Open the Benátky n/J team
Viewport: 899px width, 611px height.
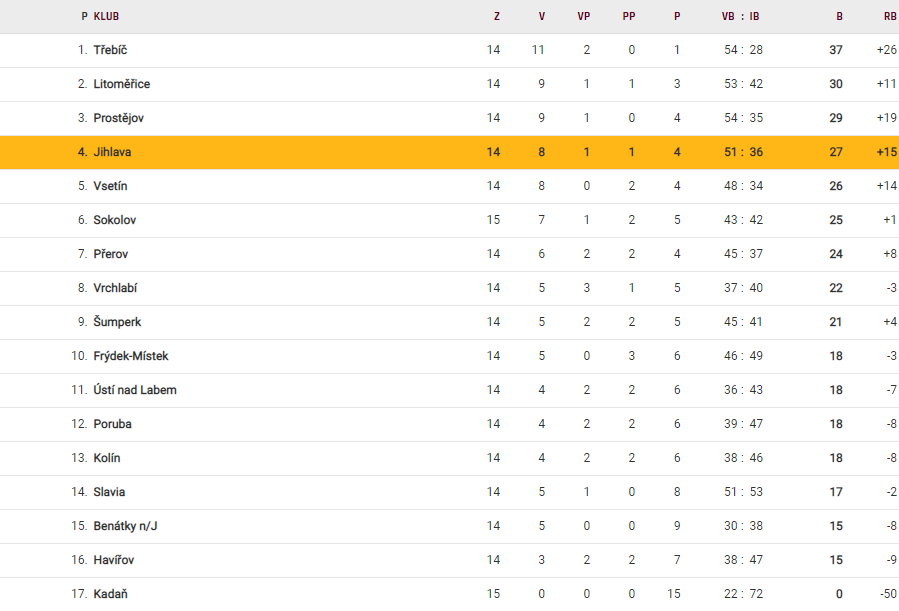tap(125, 526)
